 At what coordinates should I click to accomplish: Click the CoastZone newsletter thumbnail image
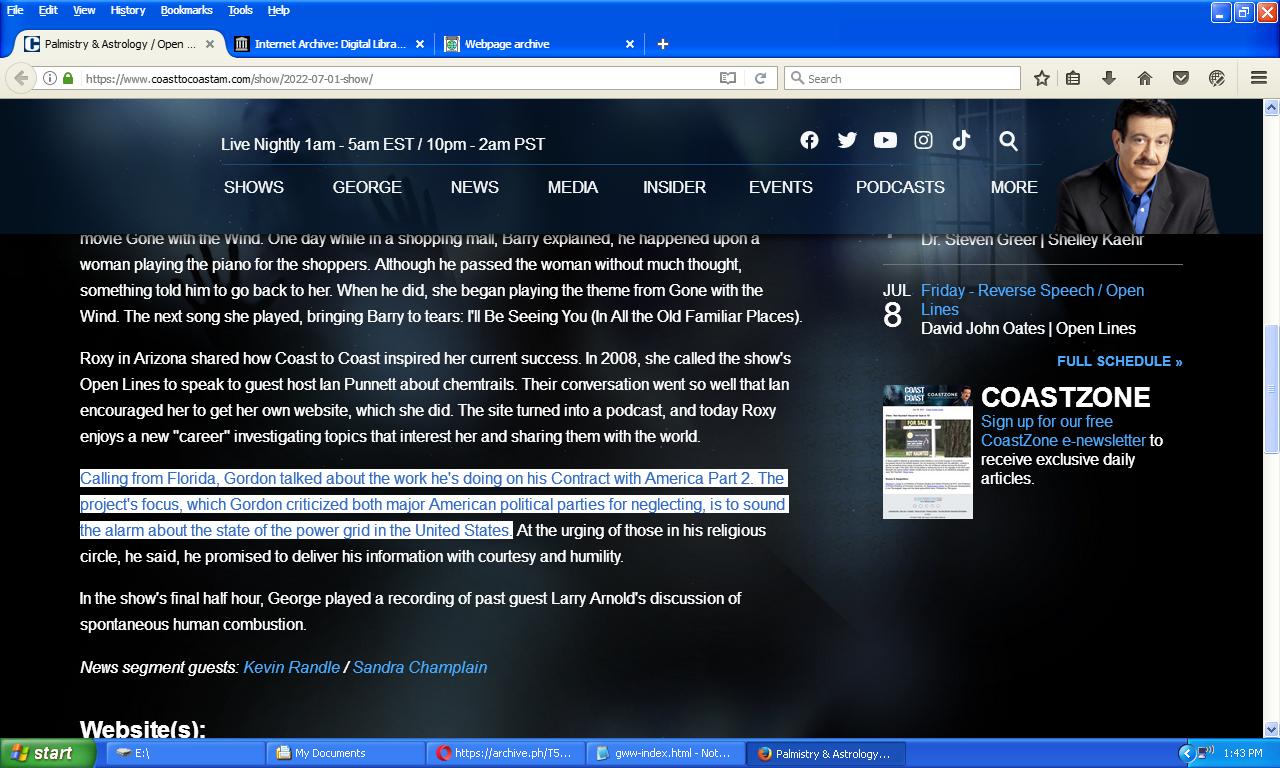coord(927,451)
